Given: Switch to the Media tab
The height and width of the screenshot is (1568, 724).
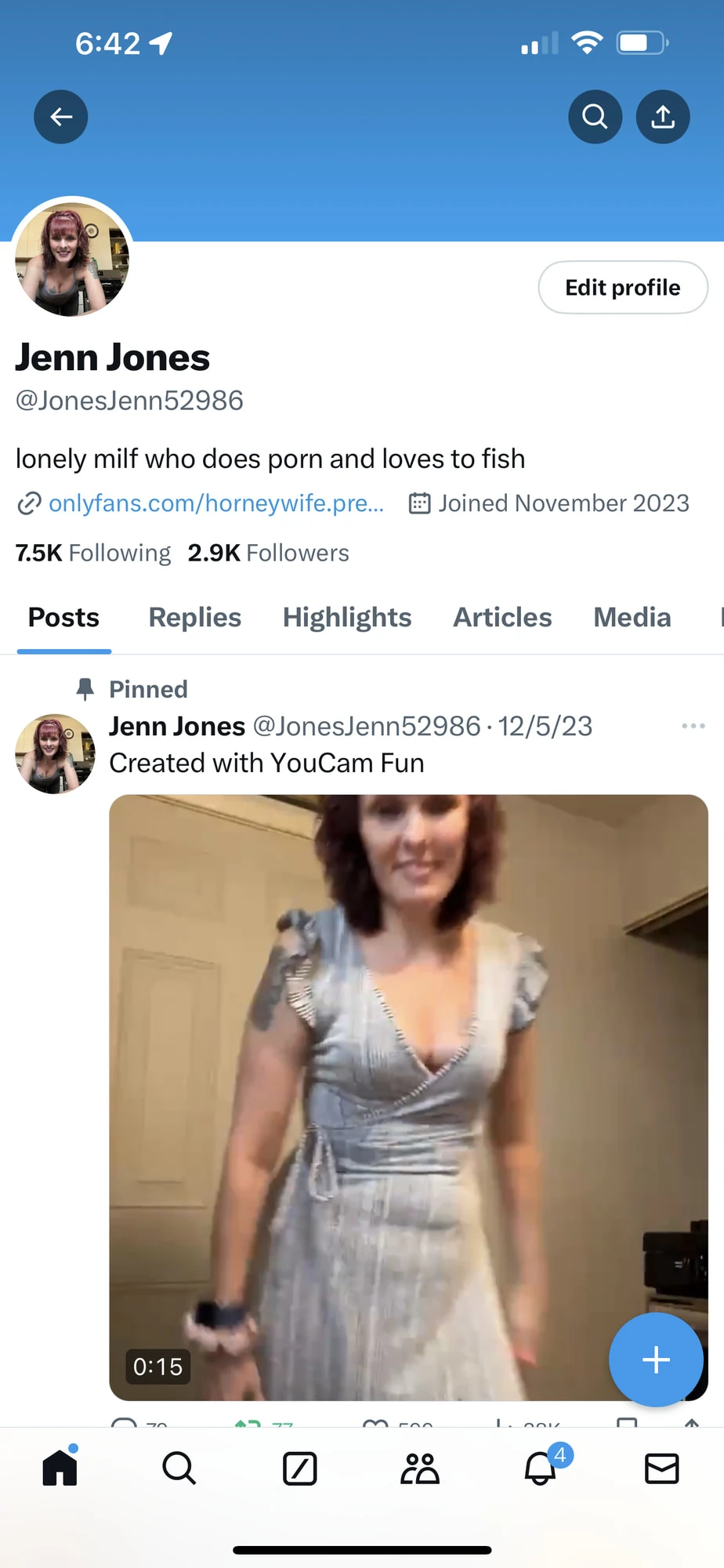Looking at the screenshot, I should 632,617.
